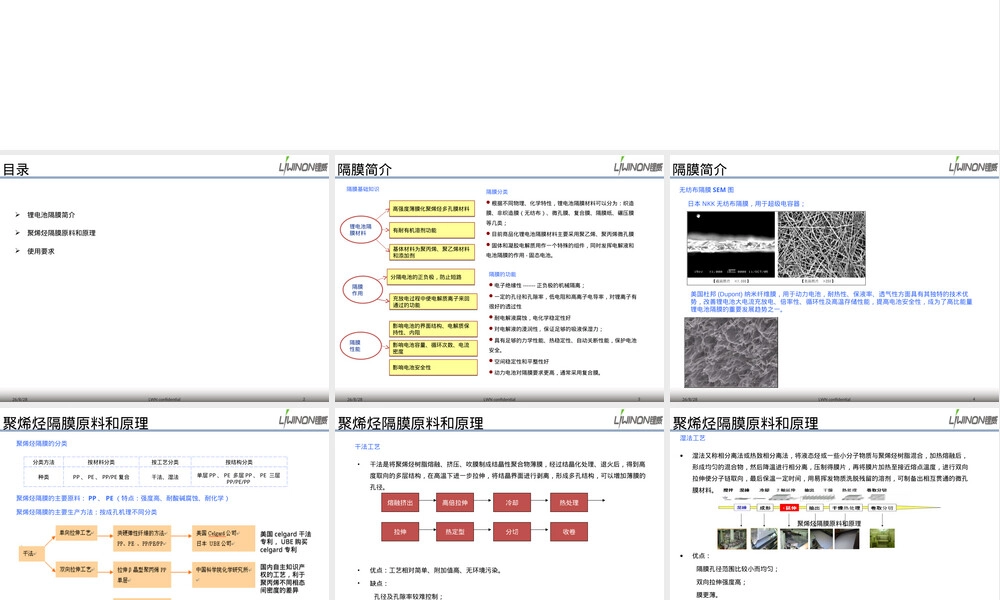Select the fibrous network SEM image
The width and height of the screenshot is (1000, 600).
(821, 244)
